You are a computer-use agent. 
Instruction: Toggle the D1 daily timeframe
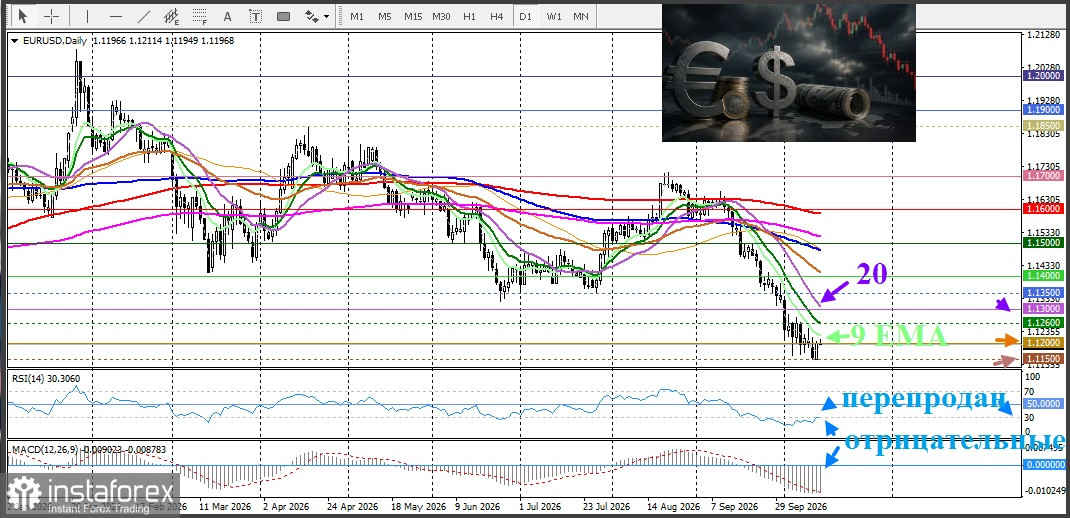(x=525, y=16)
